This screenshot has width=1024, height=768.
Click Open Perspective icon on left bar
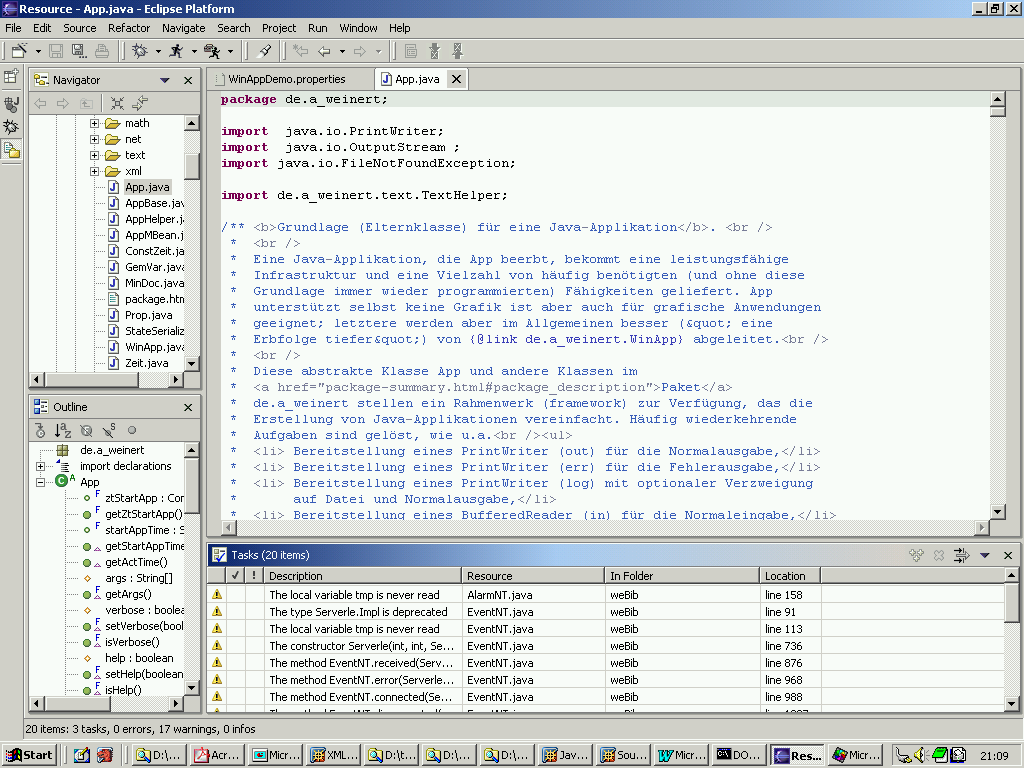(11, 76)
